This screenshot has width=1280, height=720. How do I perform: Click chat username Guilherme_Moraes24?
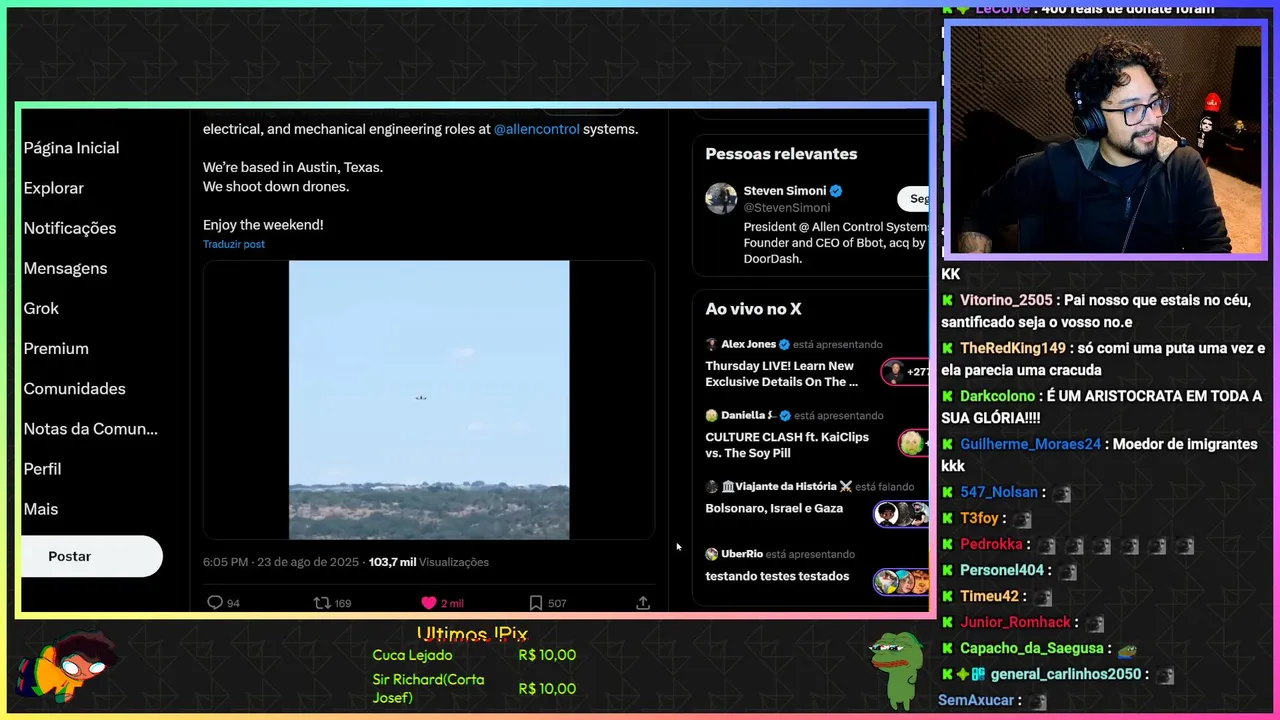[x=1030, y=444]
